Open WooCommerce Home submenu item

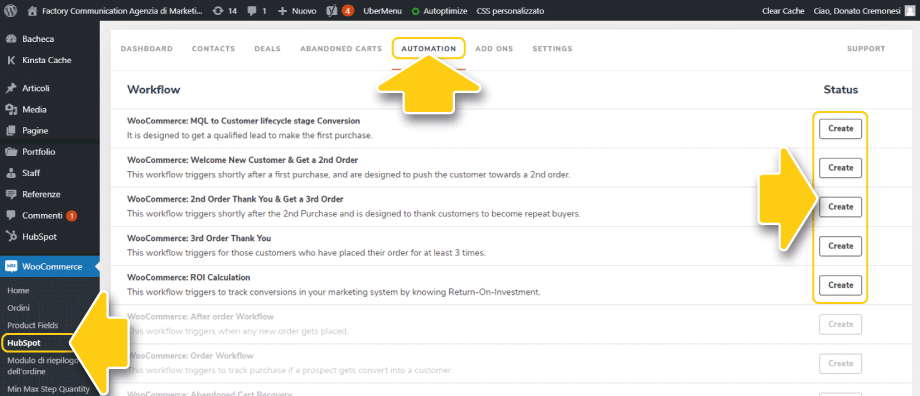[18, 290]
